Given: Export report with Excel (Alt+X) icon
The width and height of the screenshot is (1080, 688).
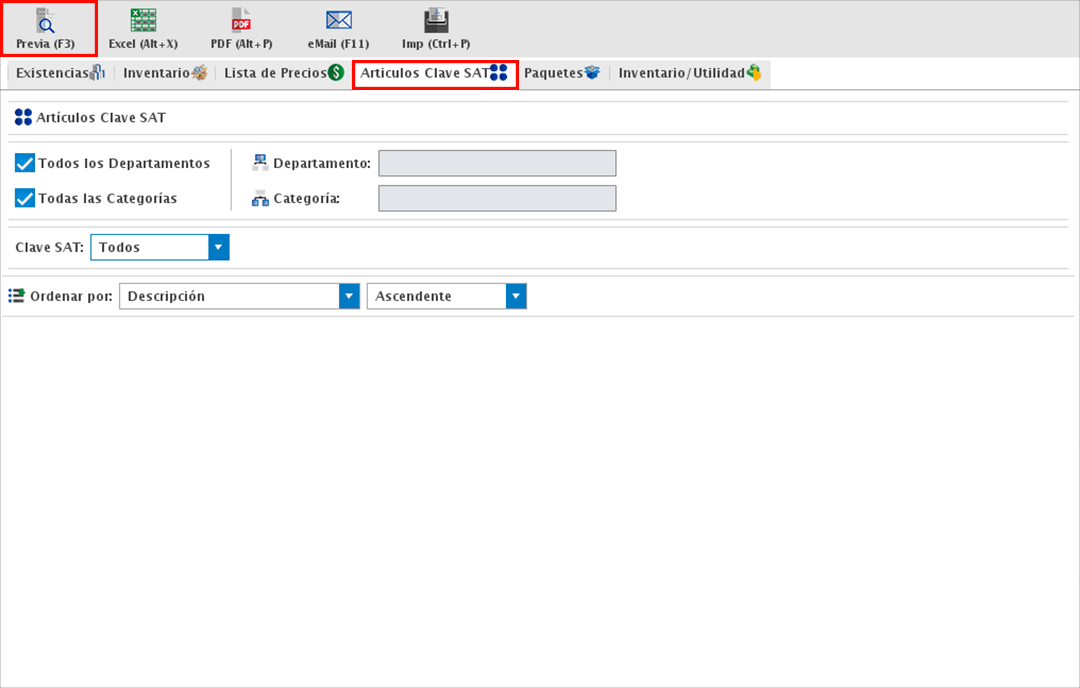Looking at the screenshot, I should pos(143,21).
